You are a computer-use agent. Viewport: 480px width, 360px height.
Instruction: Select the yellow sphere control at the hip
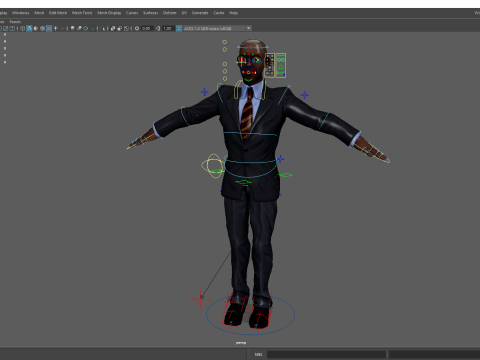pos(212,165)
